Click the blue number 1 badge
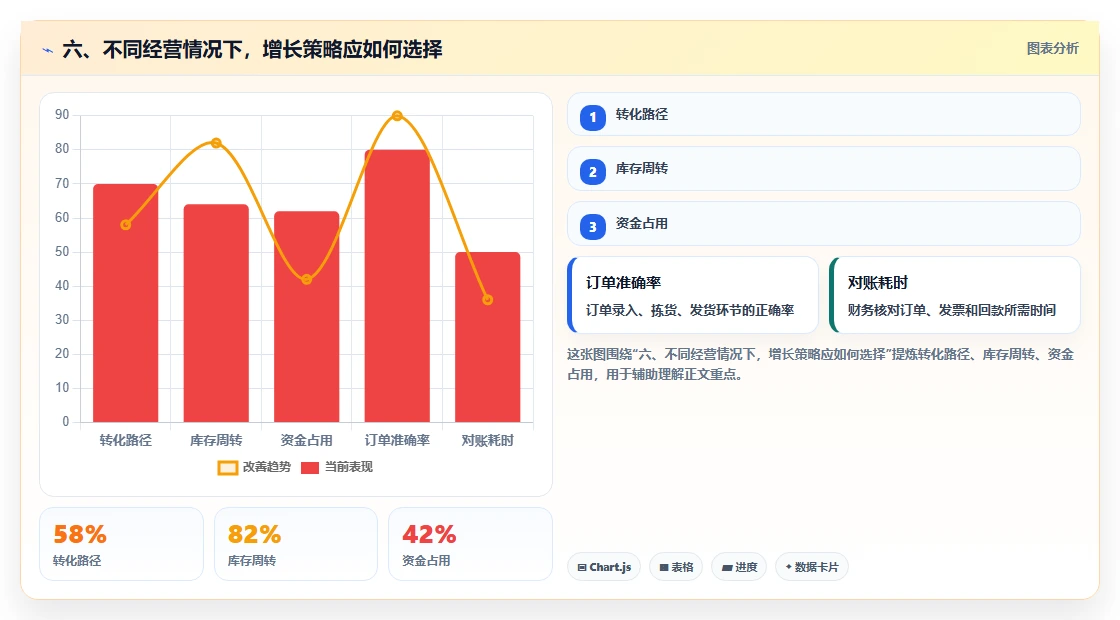 coord(592,117)
